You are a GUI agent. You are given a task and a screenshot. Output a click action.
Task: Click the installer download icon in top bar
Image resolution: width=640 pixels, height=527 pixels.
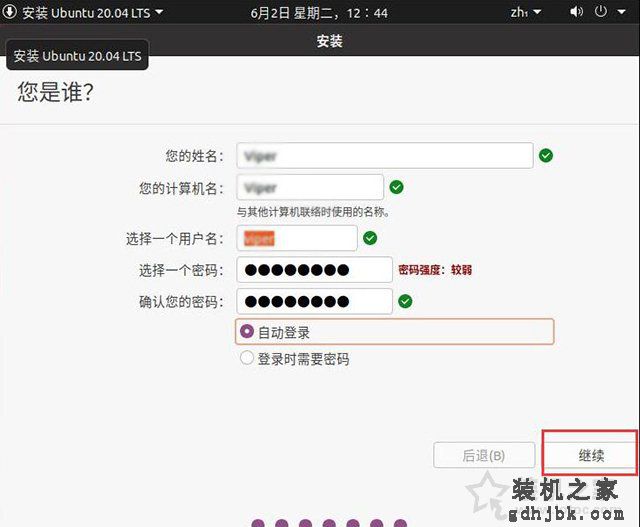tap(9, 12)
